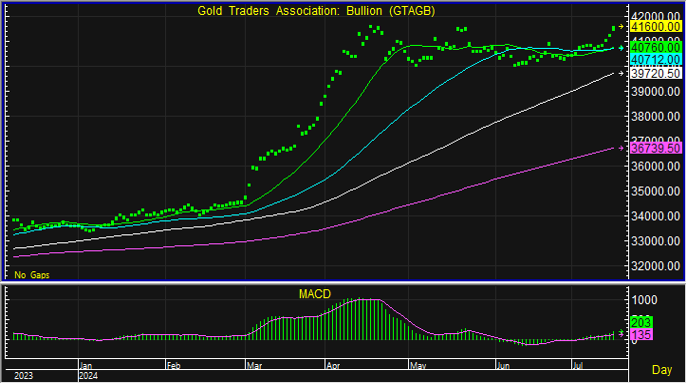Click the 39000.00 price axis label

(655, 92)
